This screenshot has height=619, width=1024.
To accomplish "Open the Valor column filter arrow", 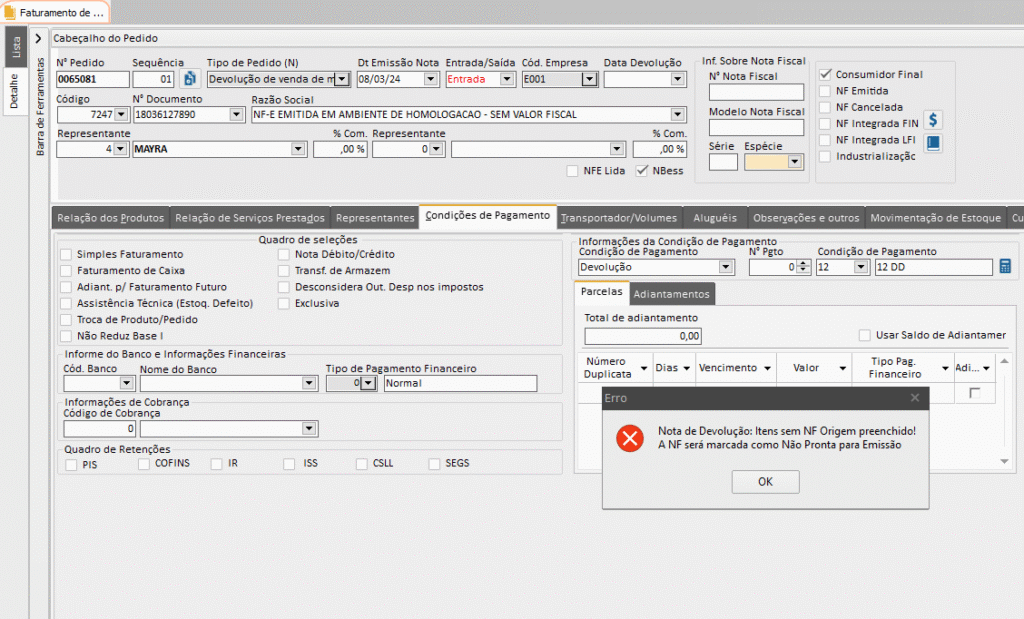I will tap(842, 368).
